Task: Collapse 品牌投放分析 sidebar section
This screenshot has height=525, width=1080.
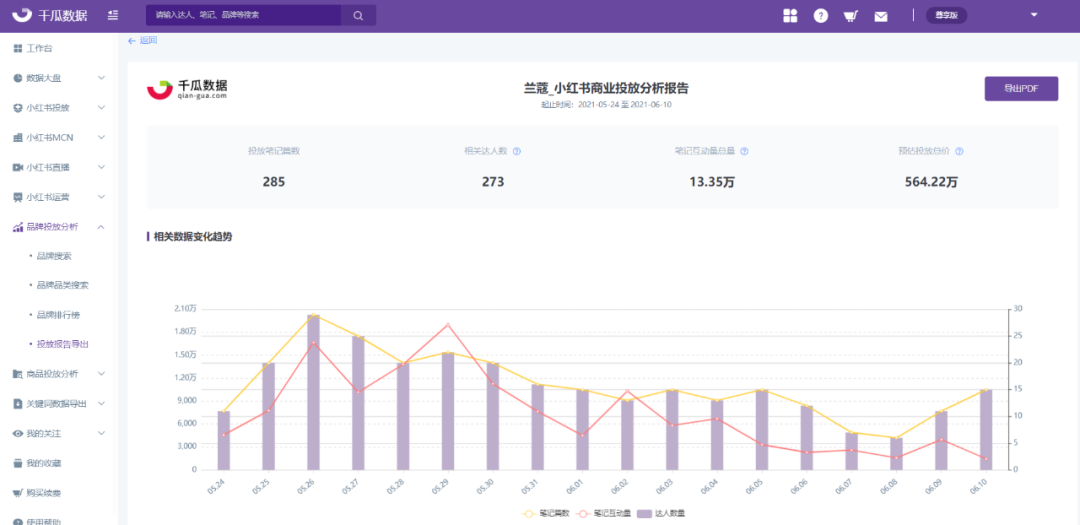Action: (x=59, y=226)
